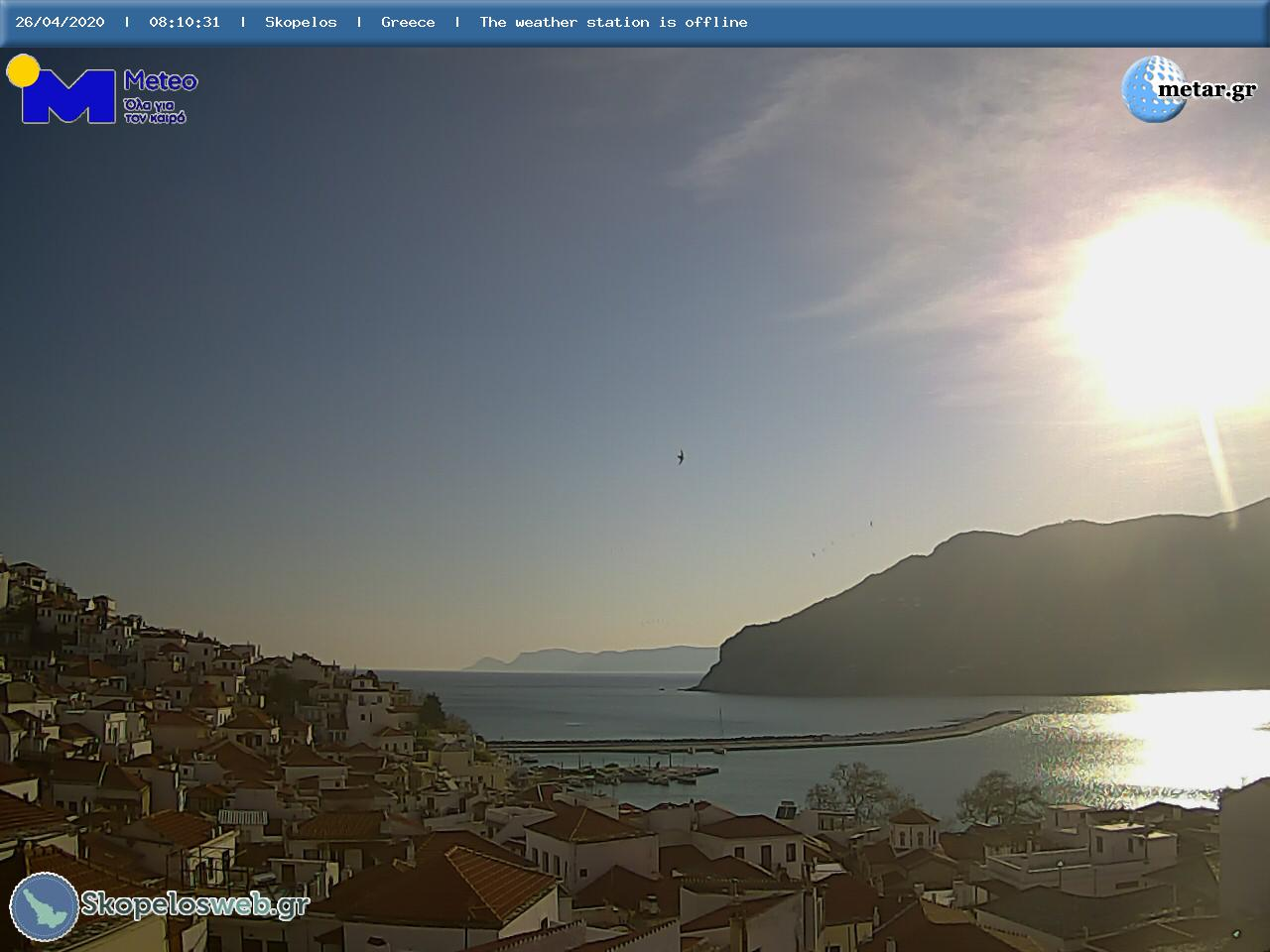Click 'The weather station is offline' message
1270x952 pixels.
613,22
